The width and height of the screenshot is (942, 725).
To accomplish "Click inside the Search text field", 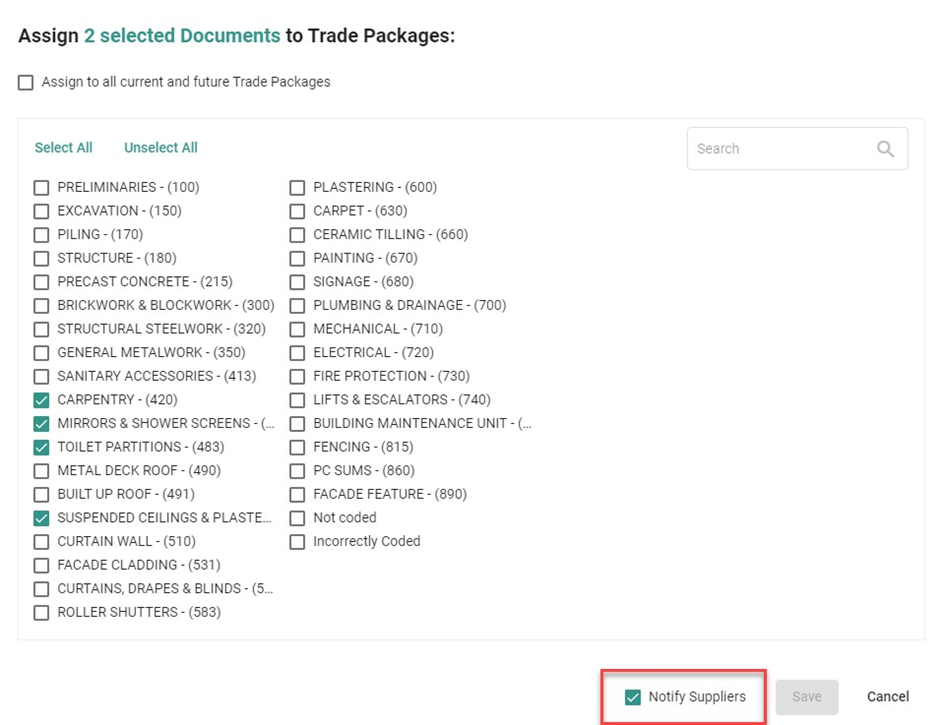I will coord(780,149).
